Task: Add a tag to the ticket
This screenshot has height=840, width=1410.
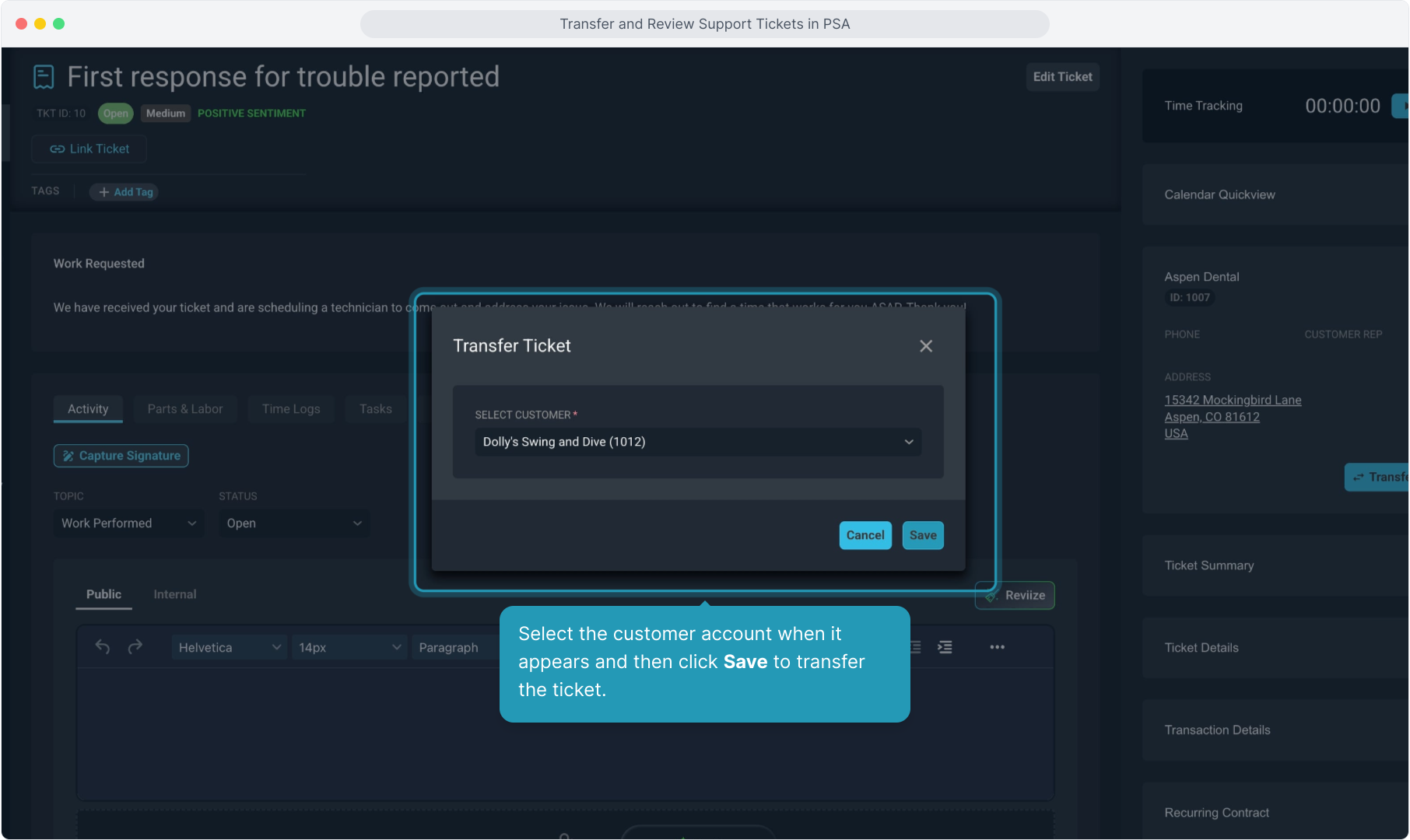Action: (x=125, y=192)
